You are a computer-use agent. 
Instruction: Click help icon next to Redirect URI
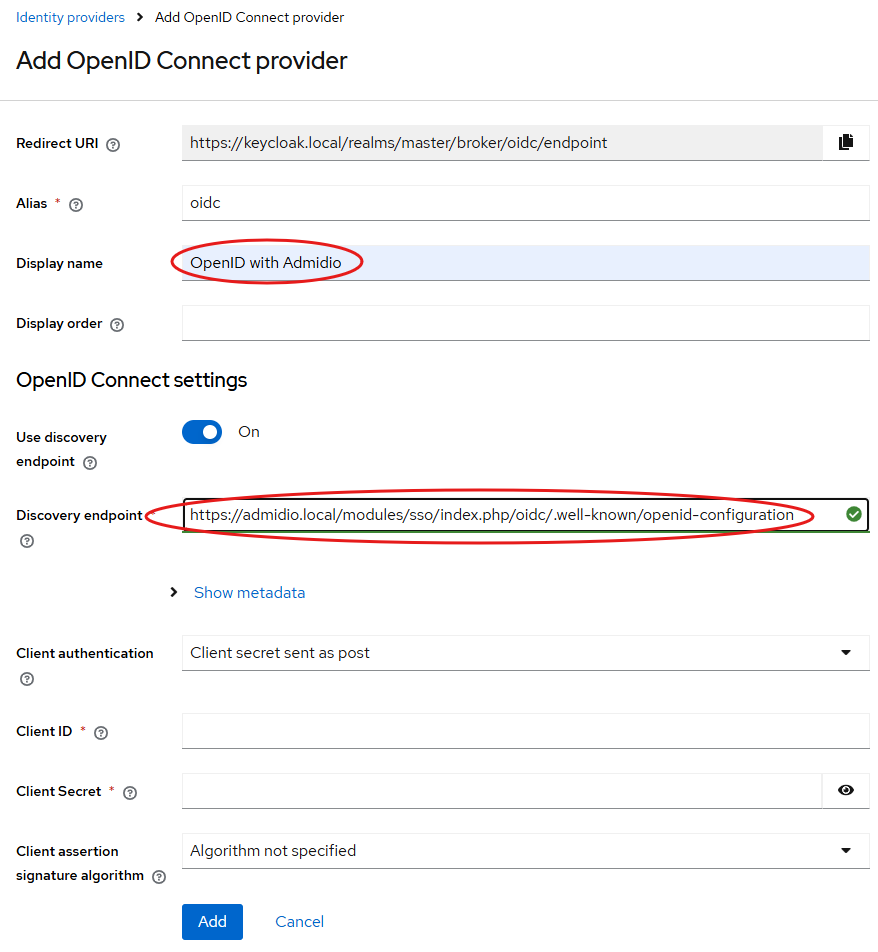click(x=113, y=144)
